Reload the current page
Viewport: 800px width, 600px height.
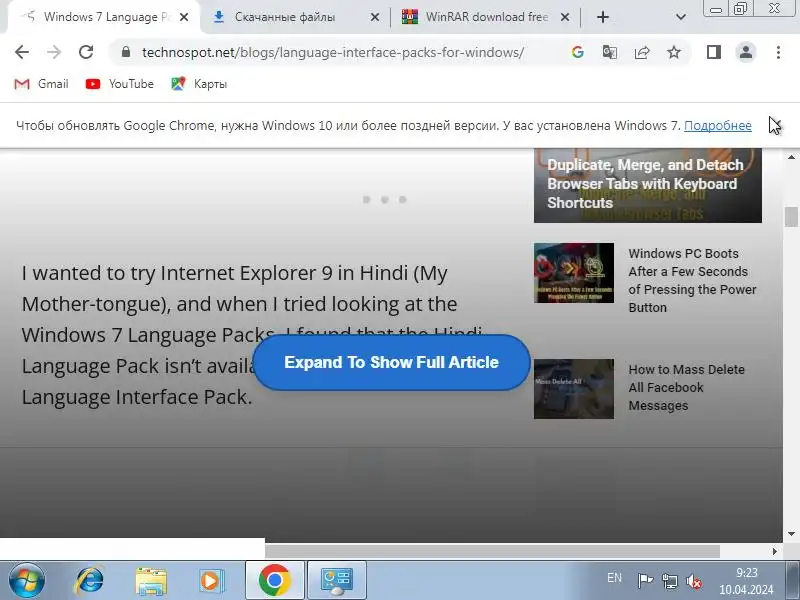[86, 52]
